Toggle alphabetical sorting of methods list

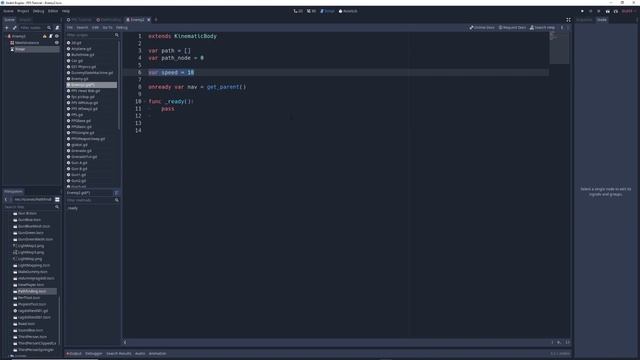click(x=116, y=193)
